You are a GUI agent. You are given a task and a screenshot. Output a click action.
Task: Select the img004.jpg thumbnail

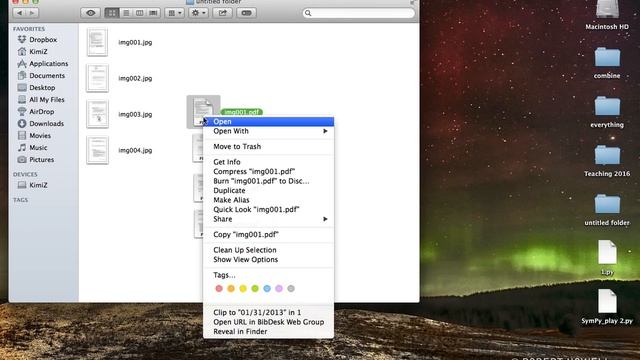tap(97, 150)
